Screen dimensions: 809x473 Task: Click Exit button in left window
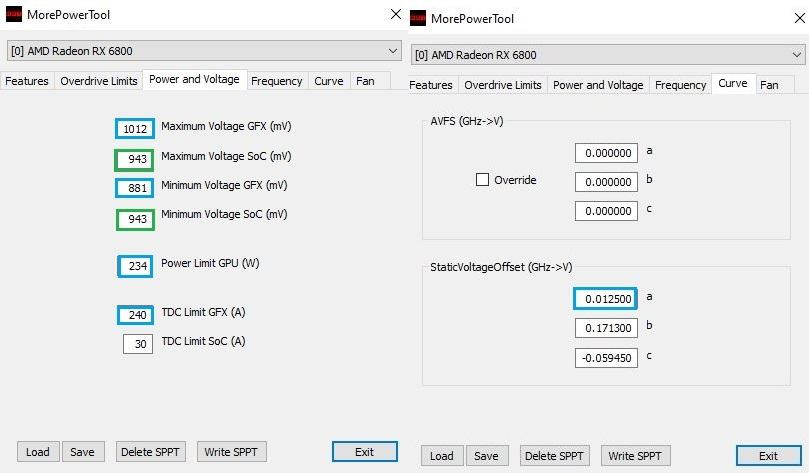pos(365,452)
